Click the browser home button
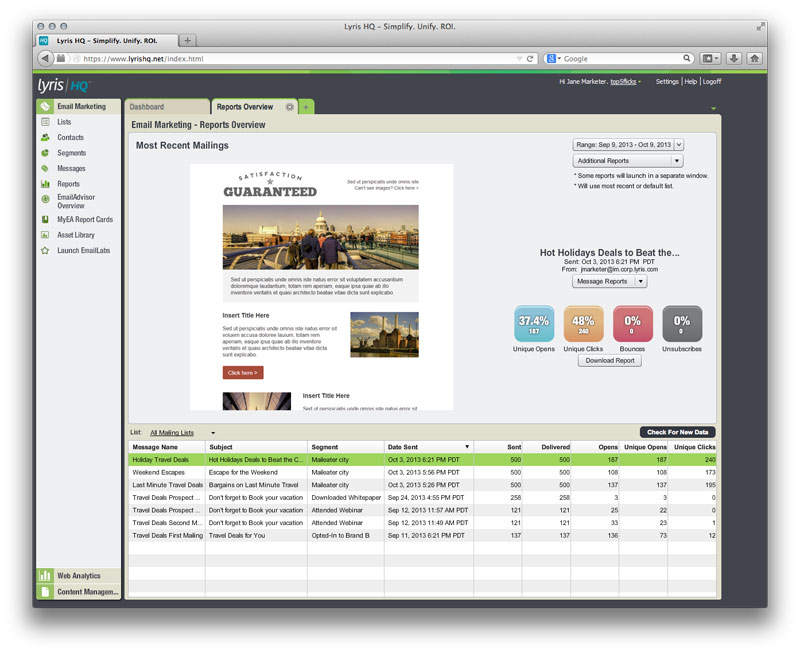Viewport: 800px width, 653px height. coord(753,59)
